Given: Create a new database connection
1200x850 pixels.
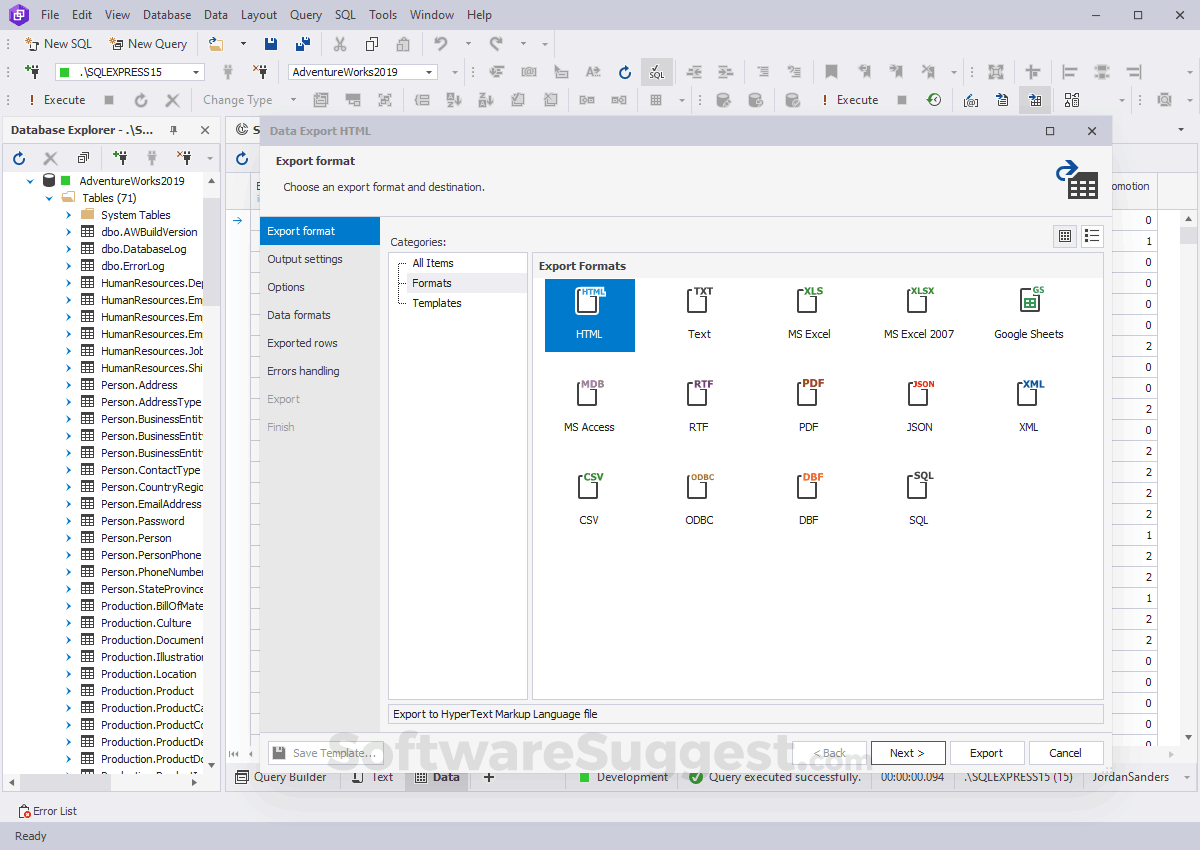Looking at the screenshot, I should coord(120,157).
